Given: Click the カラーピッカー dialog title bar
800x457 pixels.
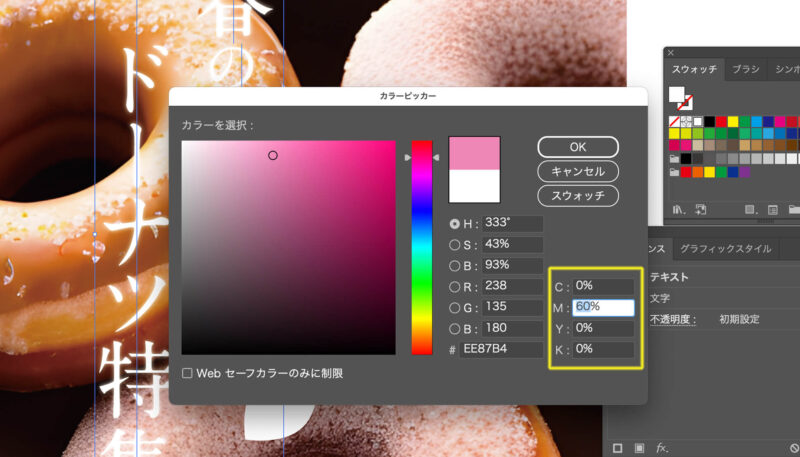Looking at the screenshot, I should coord(408,96).
